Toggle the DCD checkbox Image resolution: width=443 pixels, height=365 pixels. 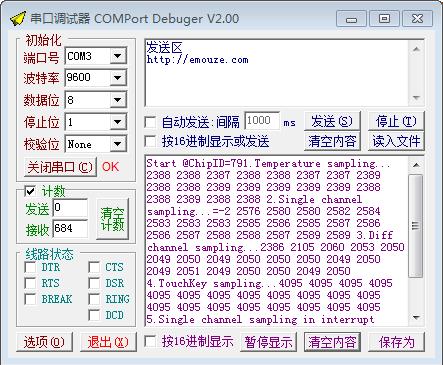(x=94, y=315)
